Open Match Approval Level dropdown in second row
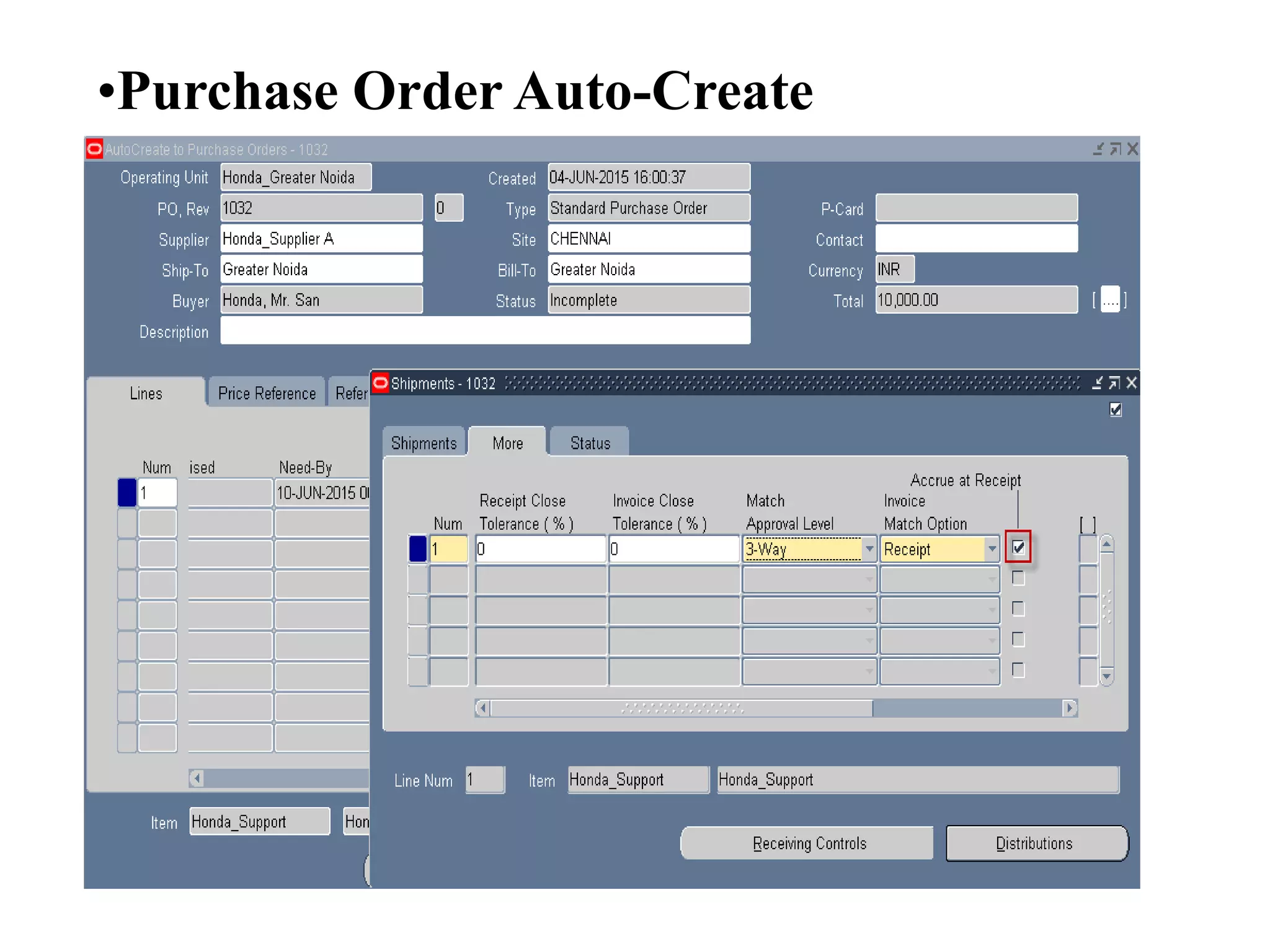The width and height of the screenshot is (1270, 952). click(869, 580)
